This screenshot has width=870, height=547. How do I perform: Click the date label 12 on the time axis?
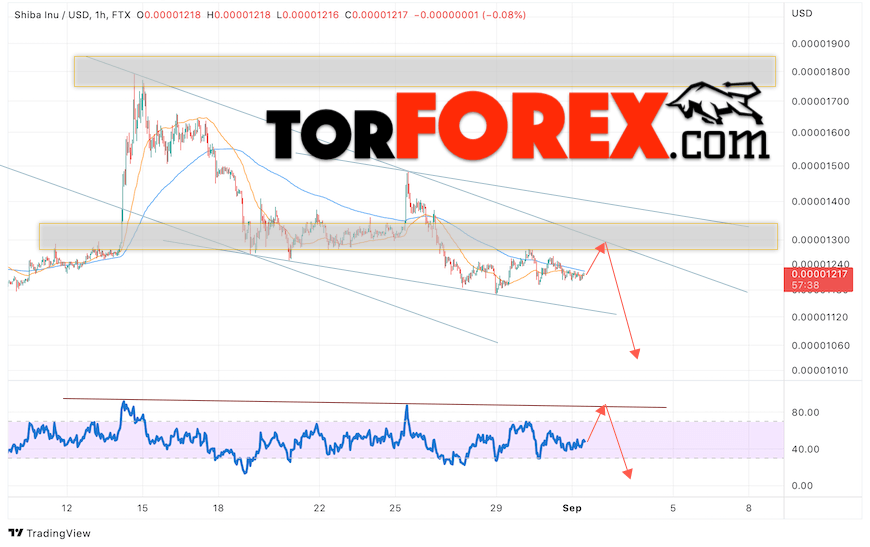point(67,508)
